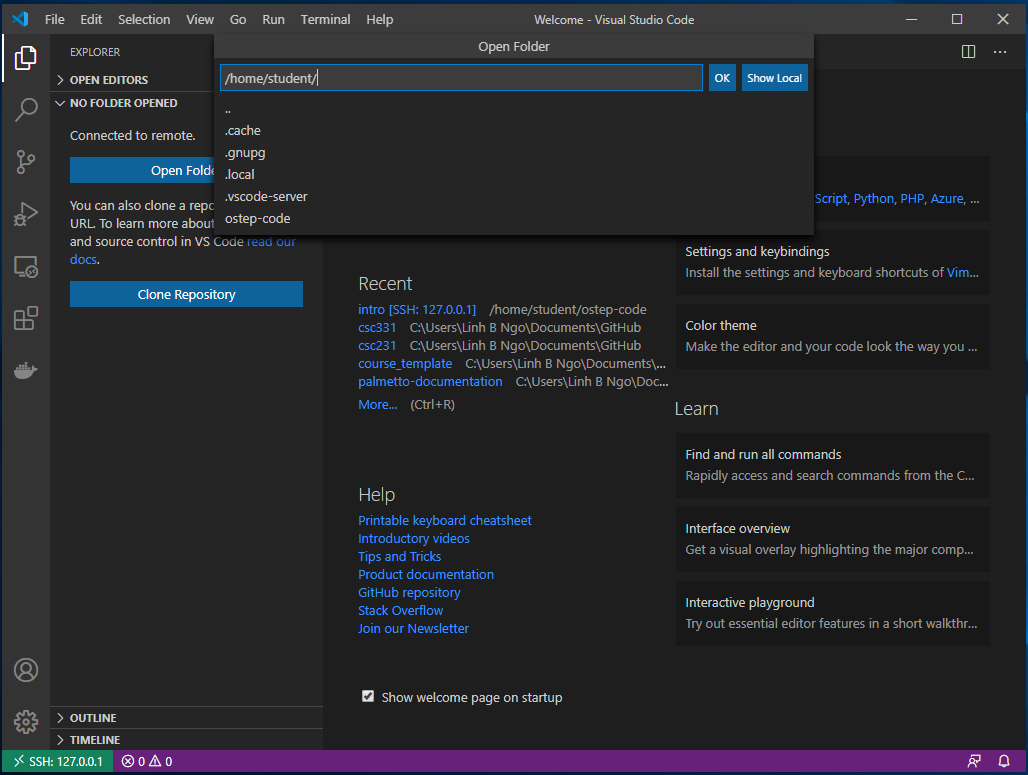
Task: Select the .local folder entry
Action: 514,174
